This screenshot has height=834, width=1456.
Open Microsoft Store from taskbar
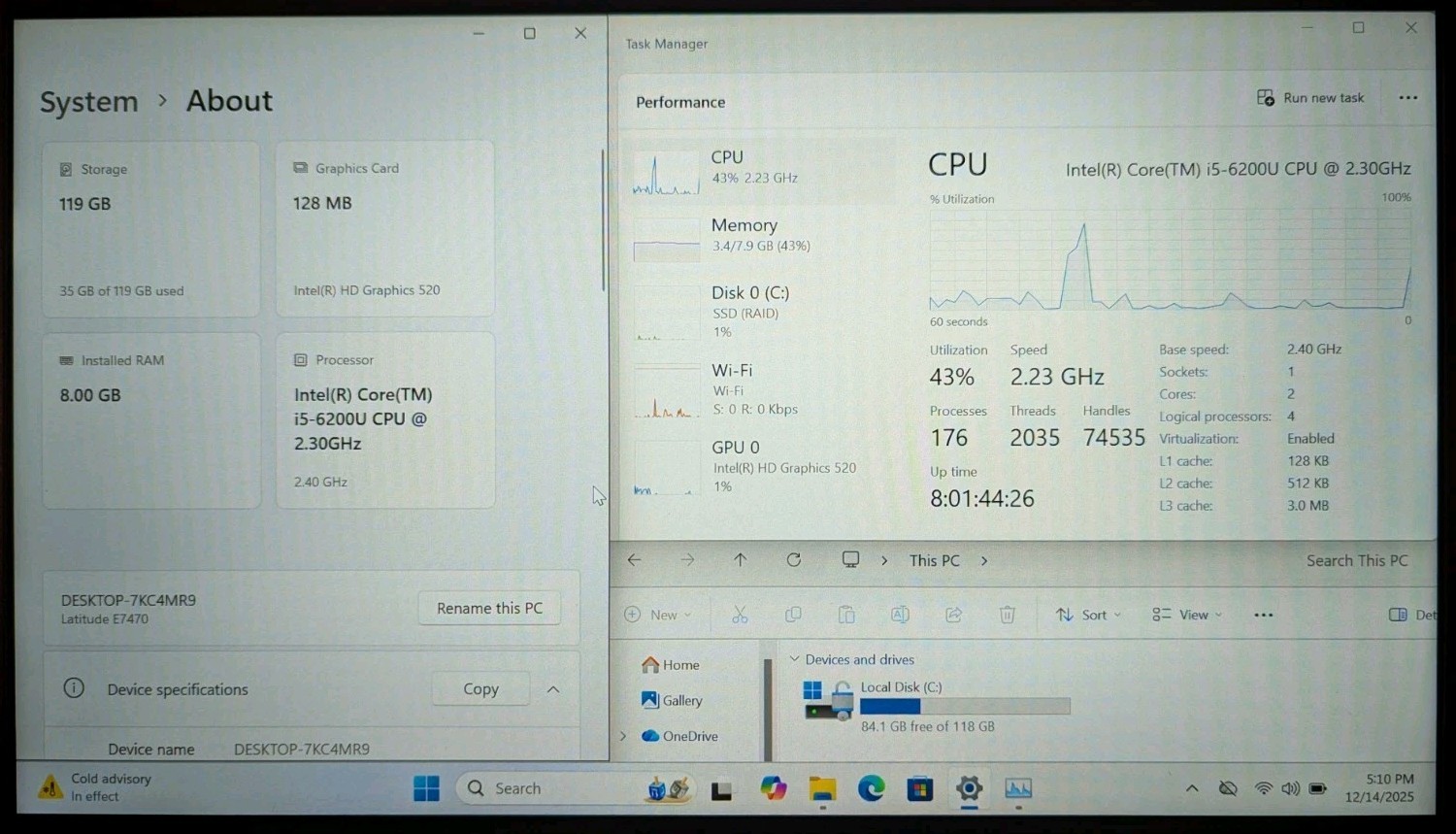(919, 789)
